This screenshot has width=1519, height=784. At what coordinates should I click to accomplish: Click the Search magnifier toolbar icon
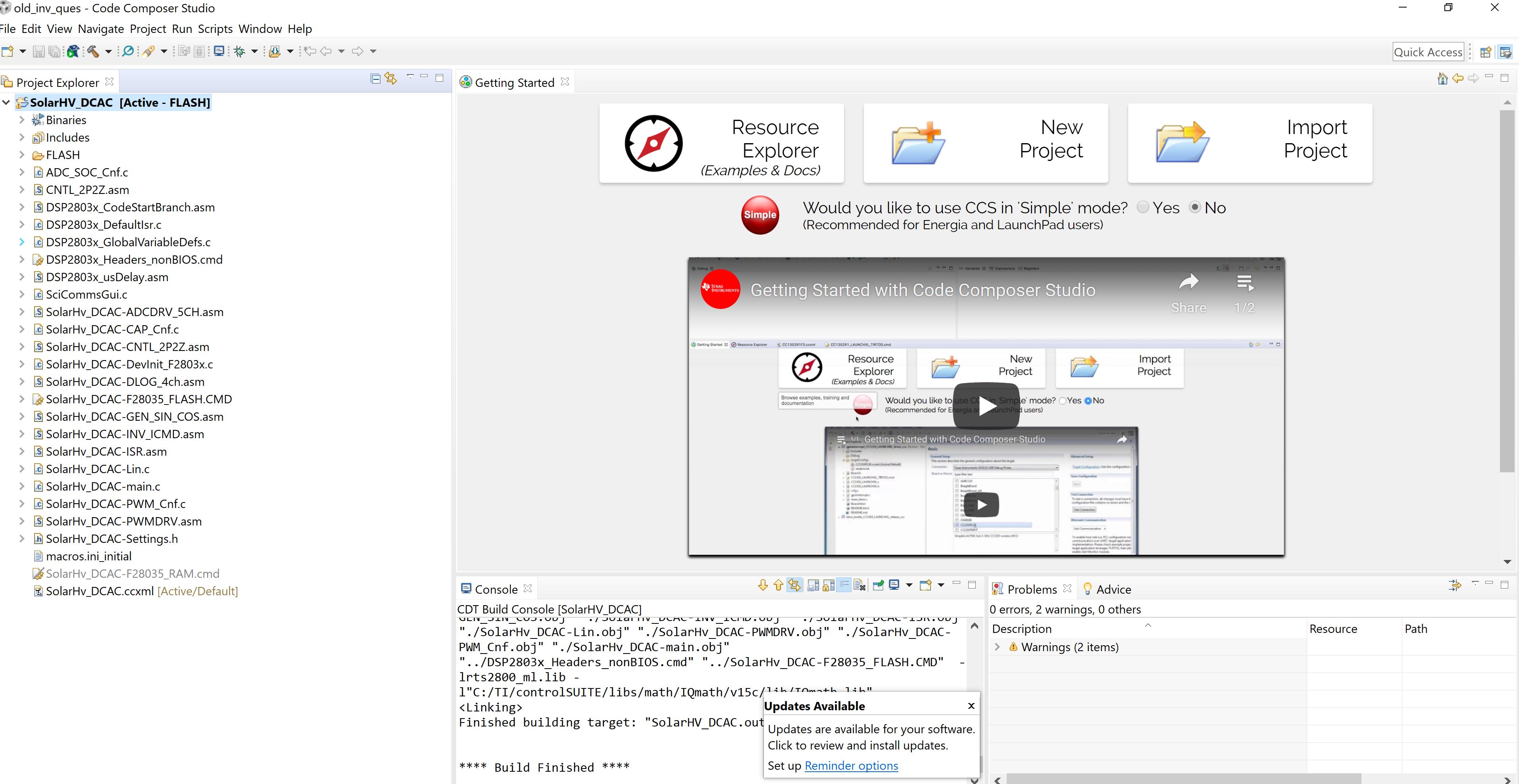click(127, 51)
